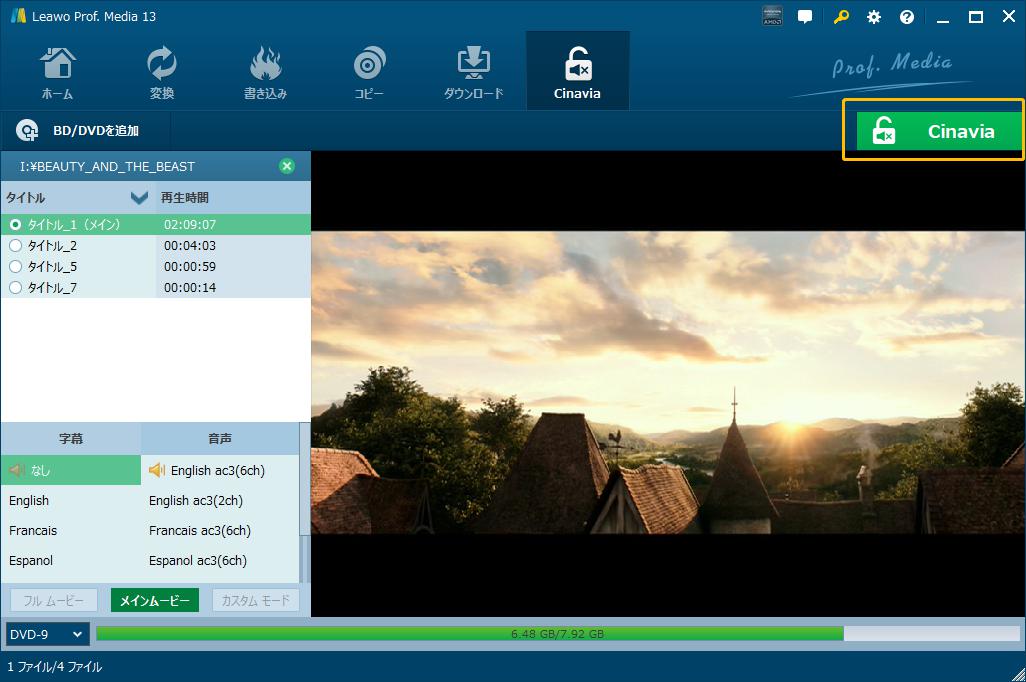
Task: Open the help question mark icon
Action: pyautogui.click(x=907, y=17)
